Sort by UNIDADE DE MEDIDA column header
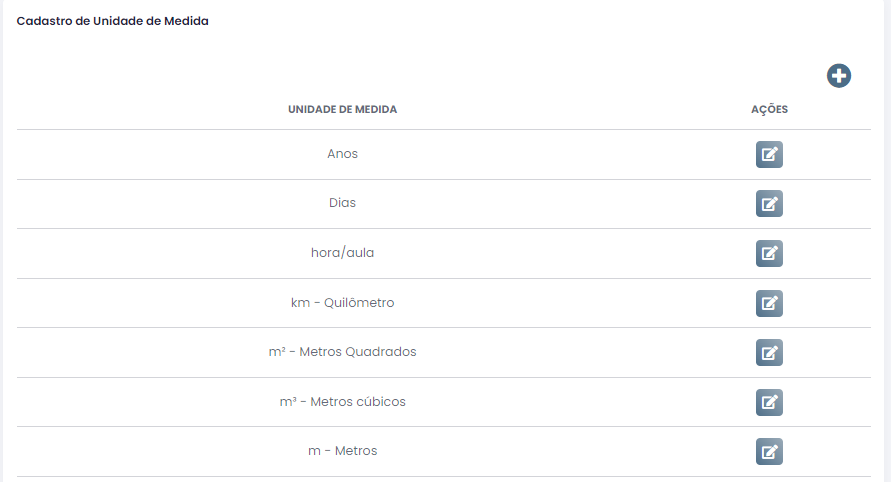This screenshot has height=482, width=891. coord(343,109)
